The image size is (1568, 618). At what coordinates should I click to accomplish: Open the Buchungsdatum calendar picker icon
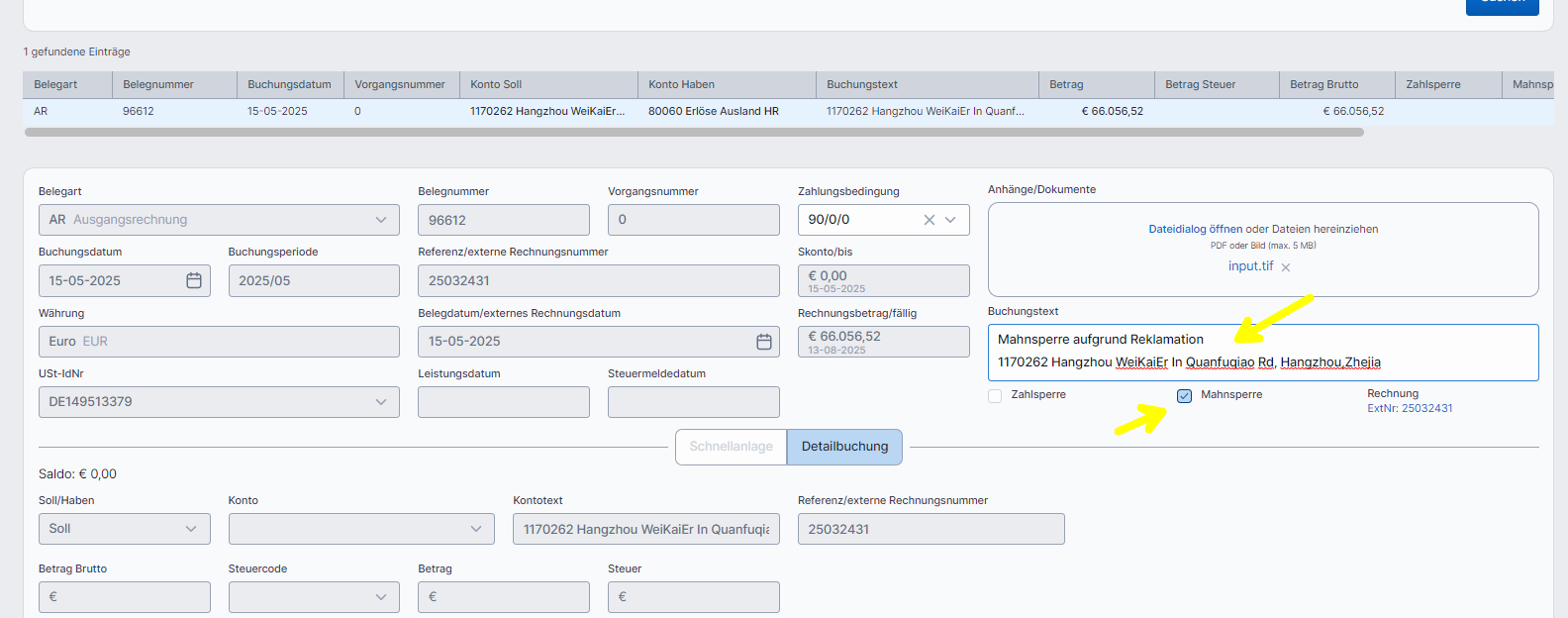(194, 281)
